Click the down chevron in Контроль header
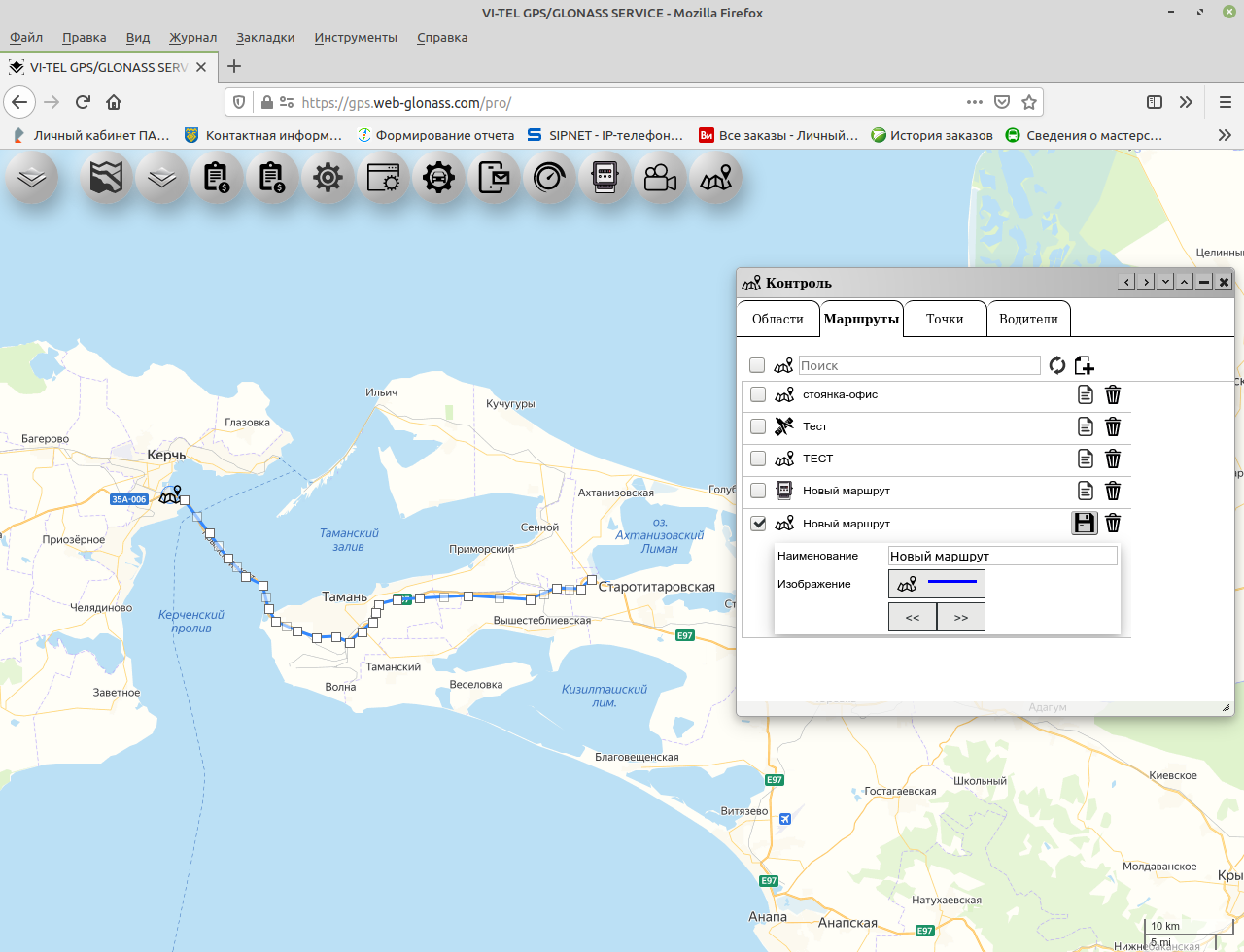 point(1165,282)
